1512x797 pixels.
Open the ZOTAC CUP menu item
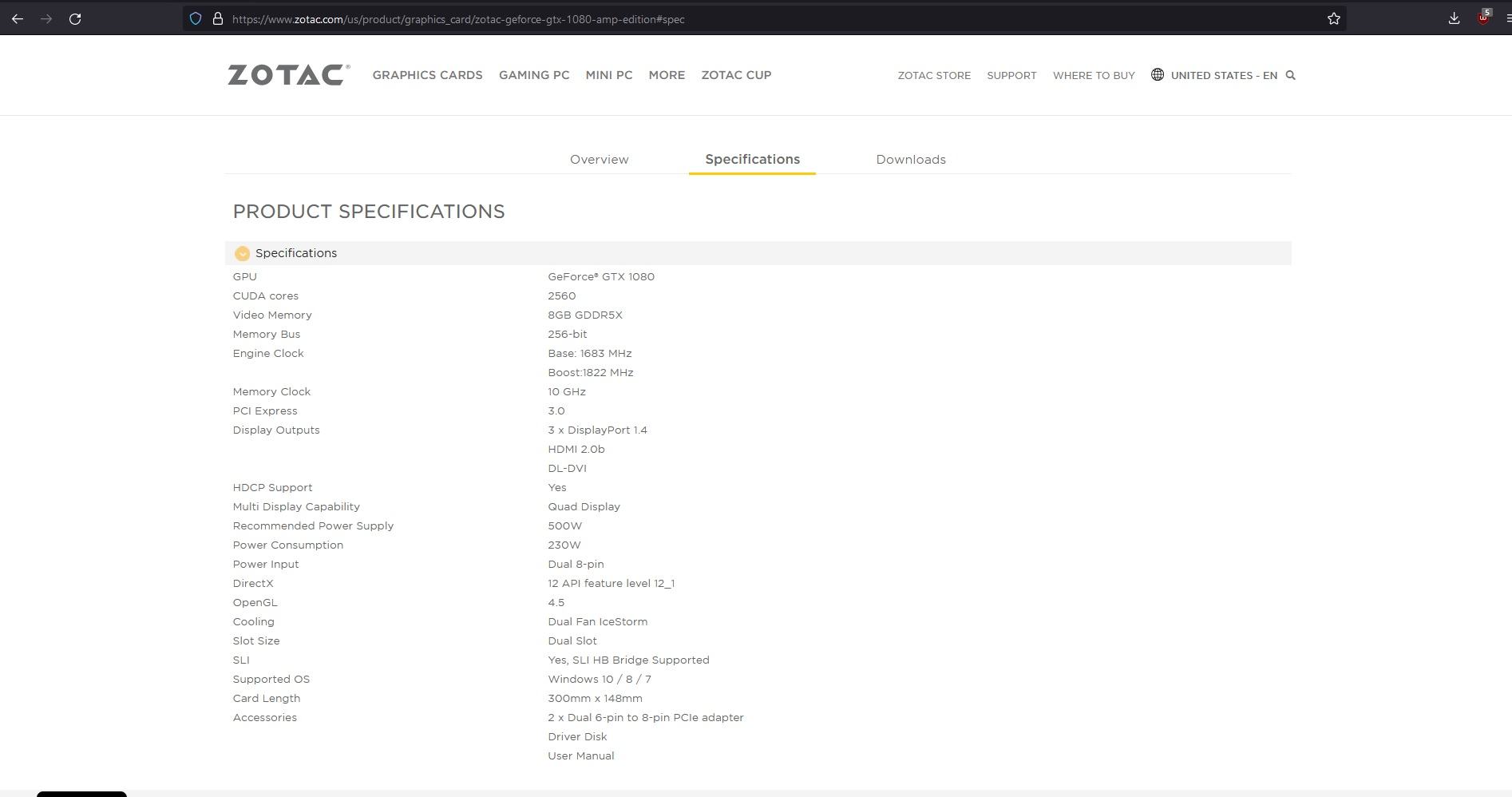(x=736, y=75)
